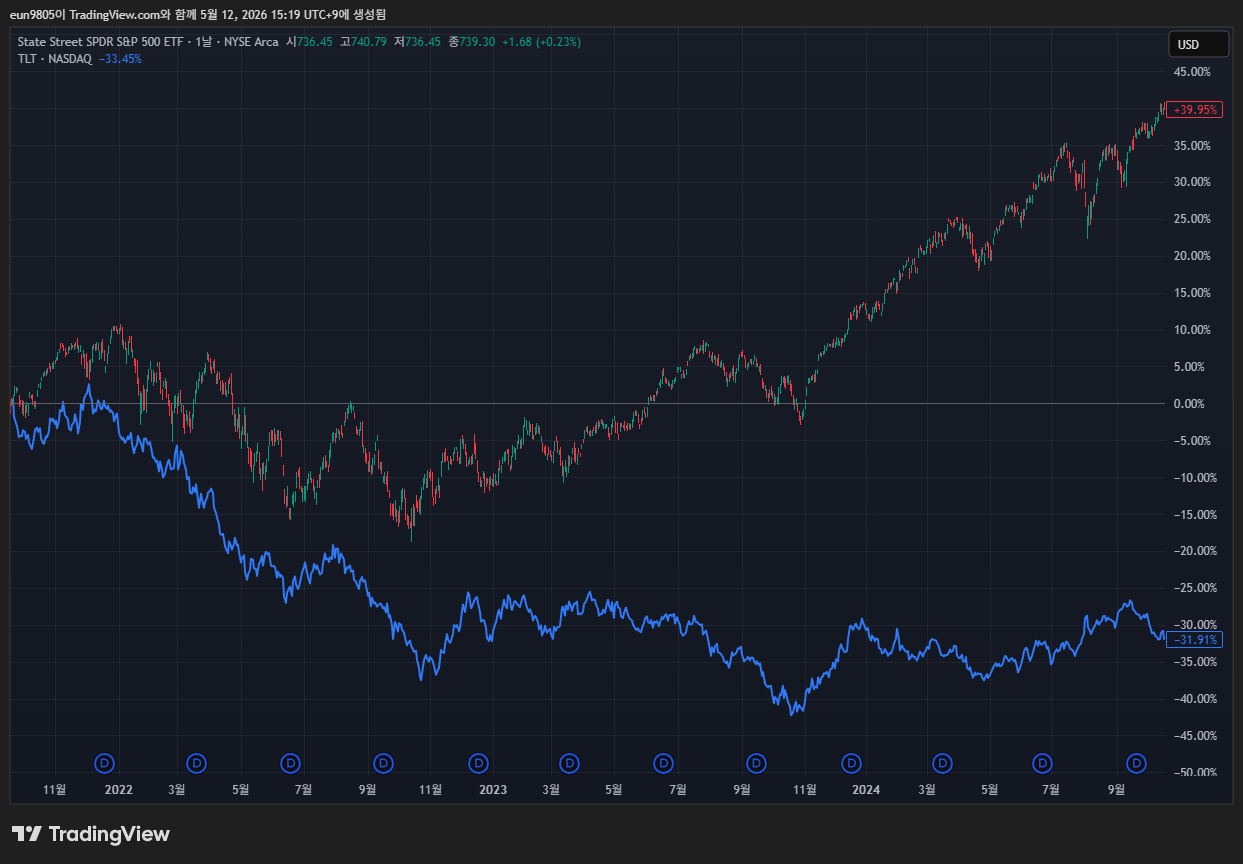This screenshot has width=1243, height=864.
Task: Click the TLT · NASDAQ legend label
Action: coord(54,59)
